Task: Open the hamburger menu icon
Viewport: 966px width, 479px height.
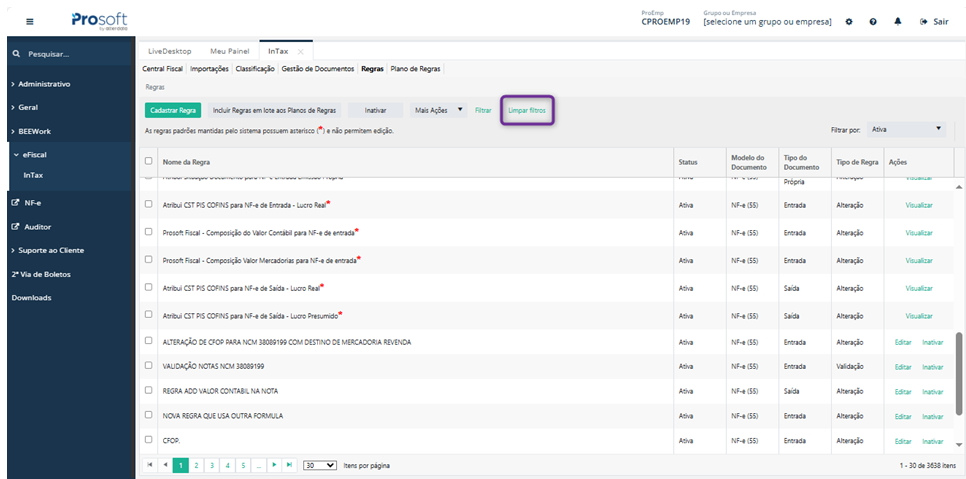Action: click(x=29, y=21)
